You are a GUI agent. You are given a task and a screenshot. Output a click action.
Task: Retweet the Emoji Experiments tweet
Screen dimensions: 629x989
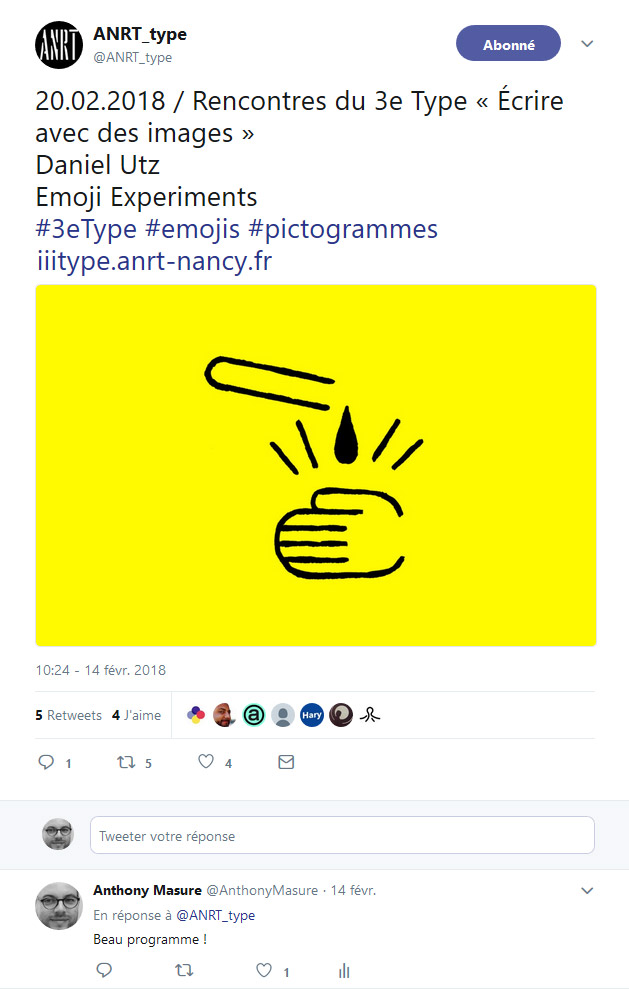[x=126, y=762]
